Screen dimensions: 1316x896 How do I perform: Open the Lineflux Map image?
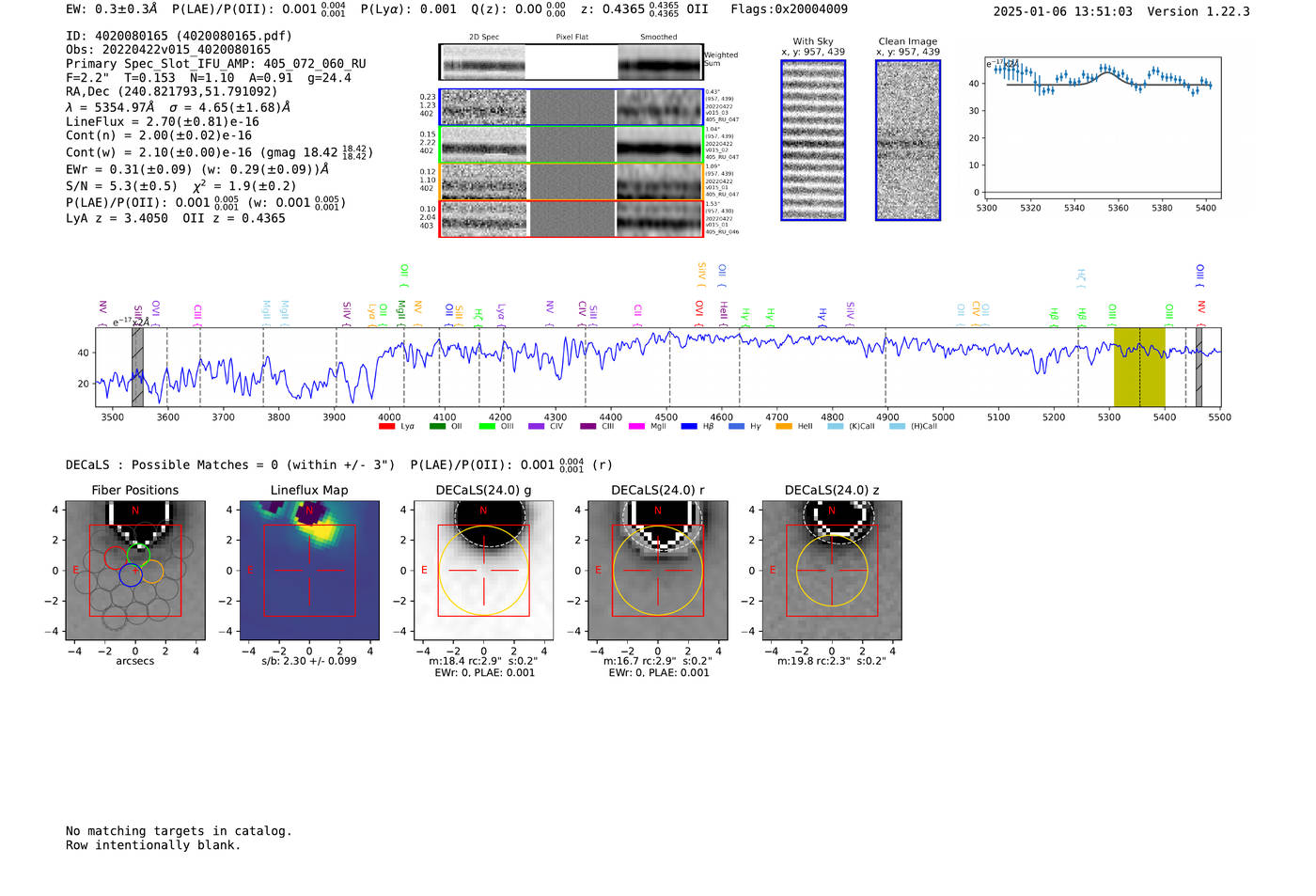(309, 570)
